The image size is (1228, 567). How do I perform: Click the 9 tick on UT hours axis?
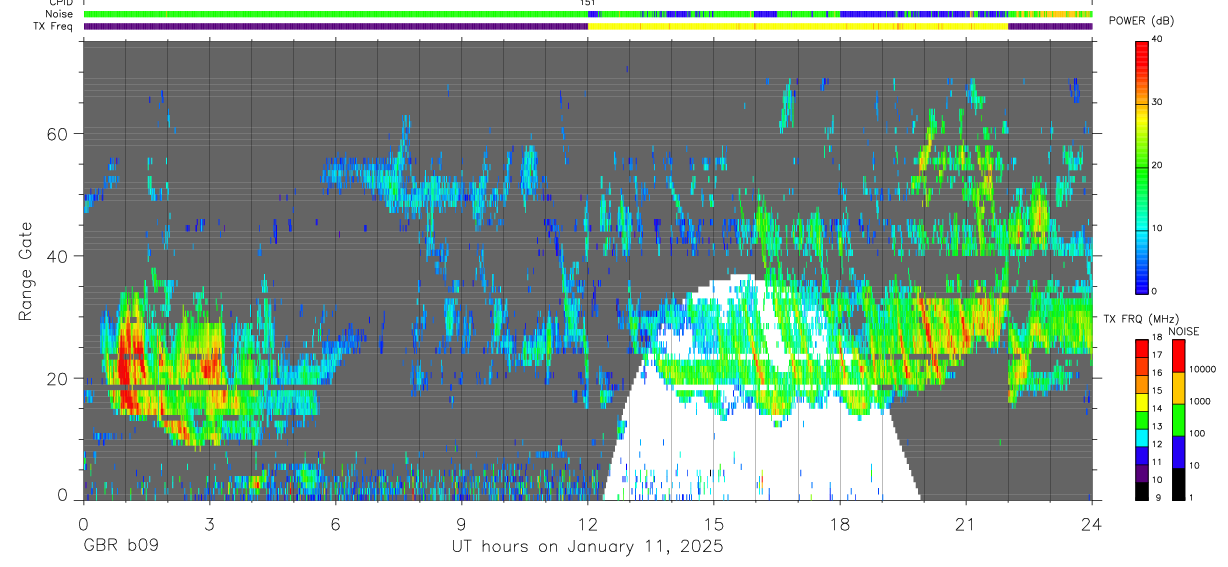pyautogui.click(x=462, y=524)
